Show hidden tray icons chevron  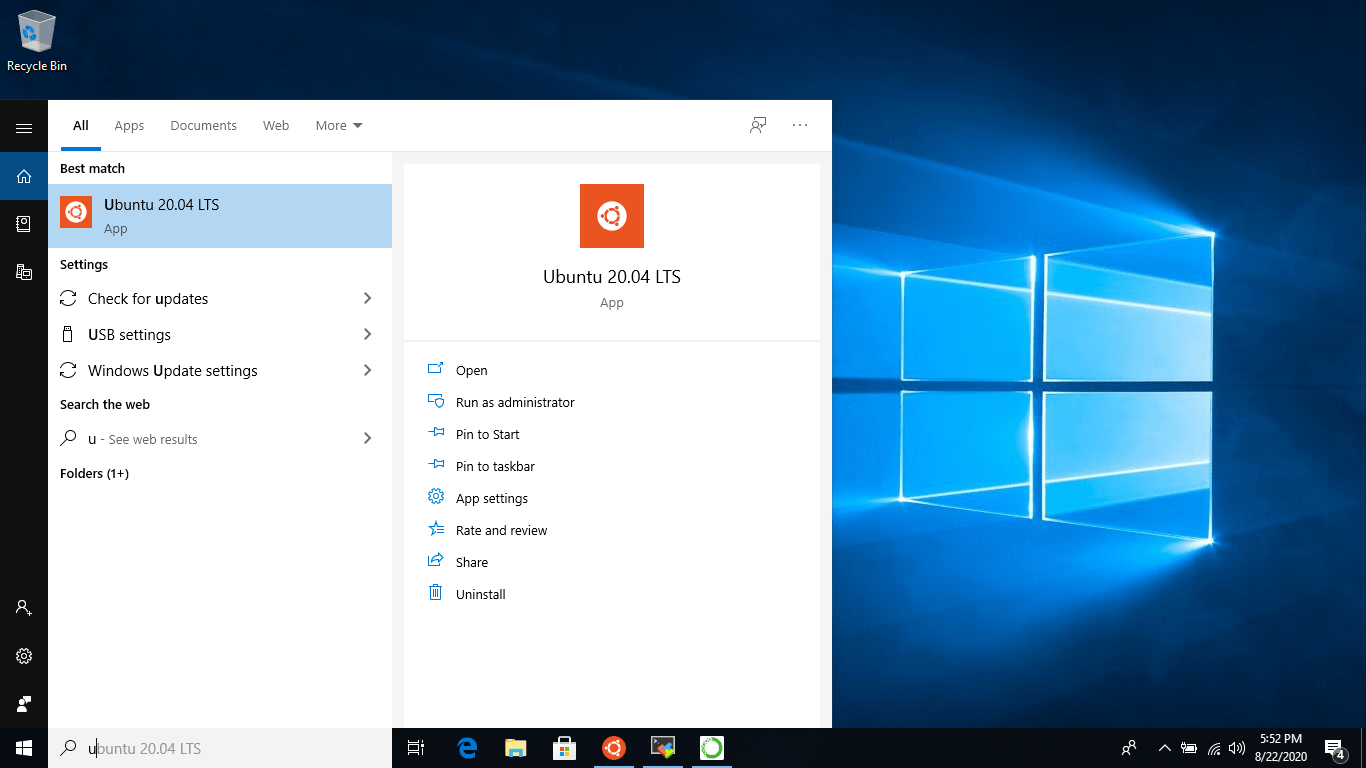click(x=1164, y=748)
